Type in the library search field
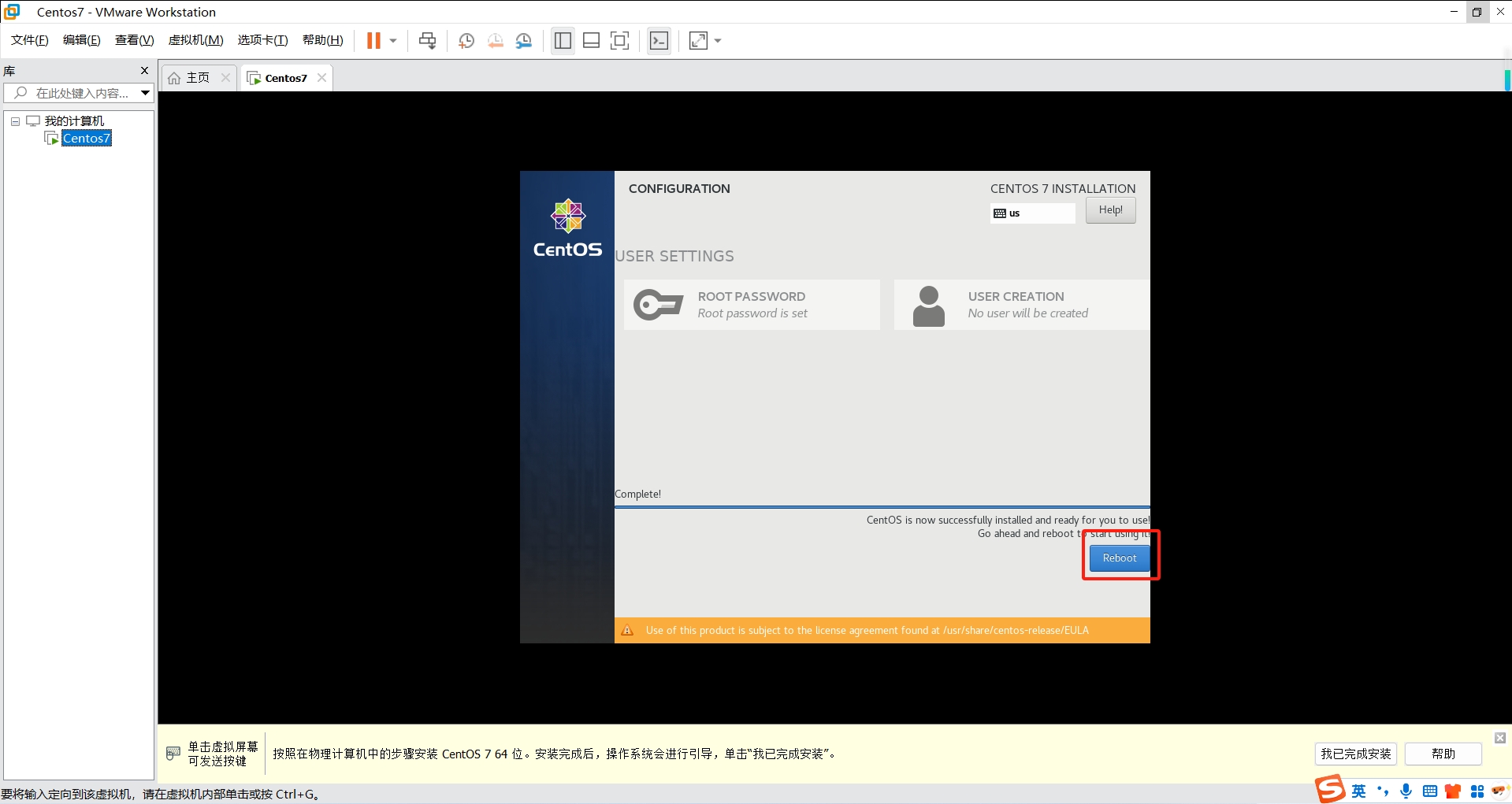The height and width of the screenshot is (804, 1512). pyautogui.click(x=81, y=93)
